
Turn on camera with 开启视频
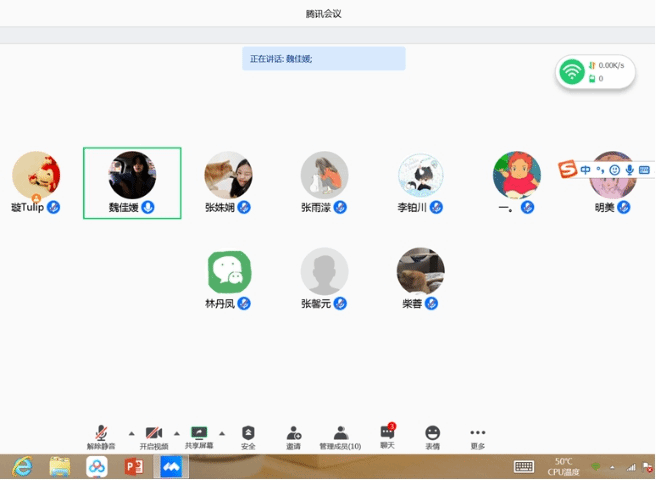pos(153,433)
